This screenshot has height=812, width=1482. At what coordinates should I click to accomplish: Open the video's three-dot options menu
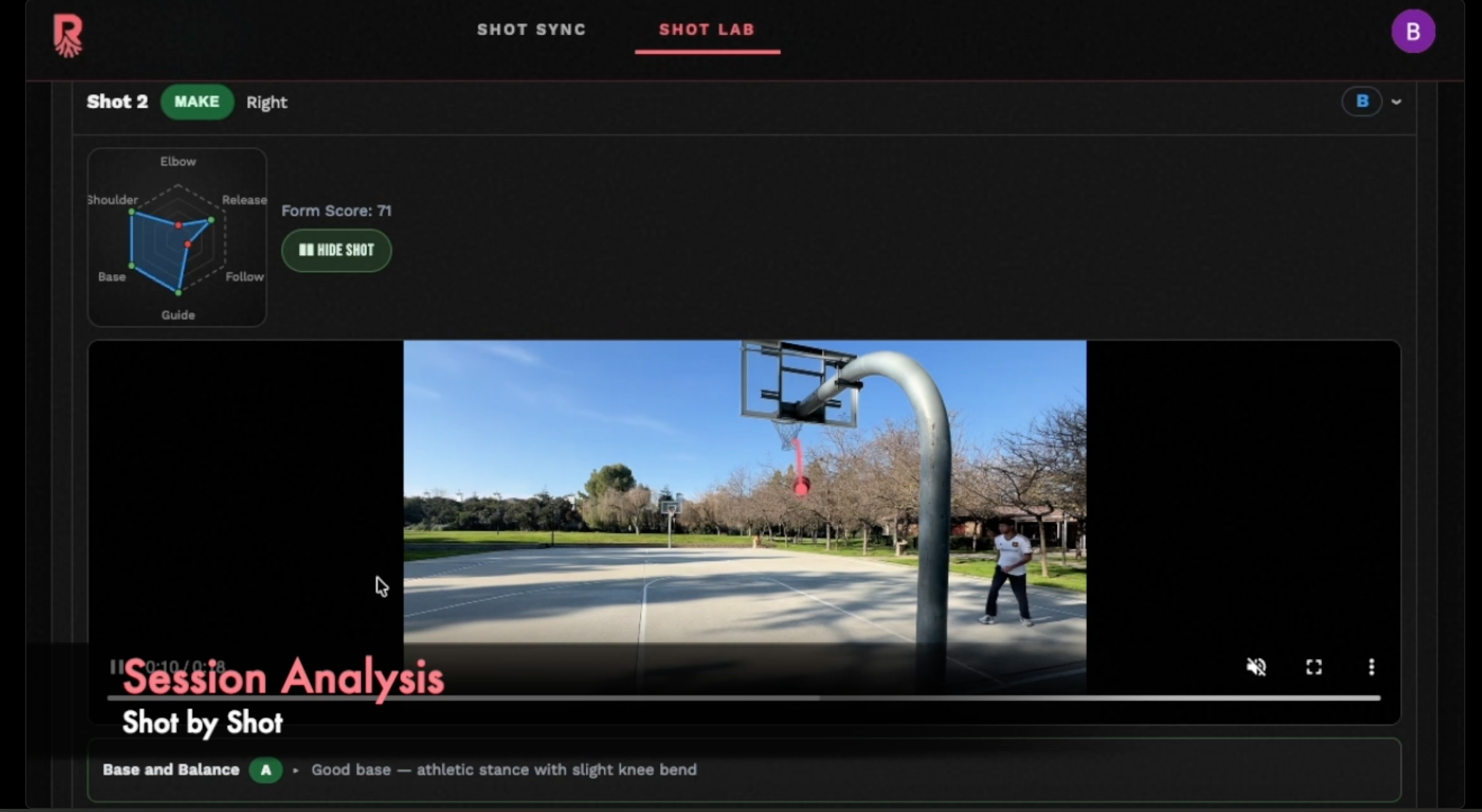point(1371,667)
